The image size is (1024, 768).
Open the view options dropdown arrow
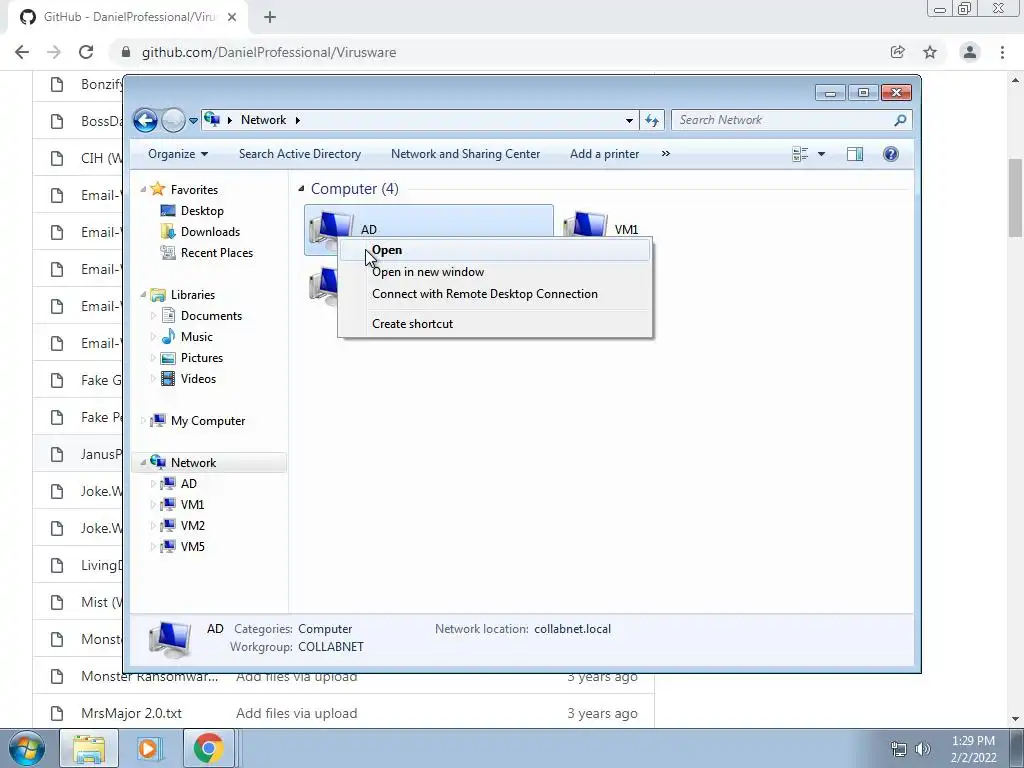tap(822, 154)
